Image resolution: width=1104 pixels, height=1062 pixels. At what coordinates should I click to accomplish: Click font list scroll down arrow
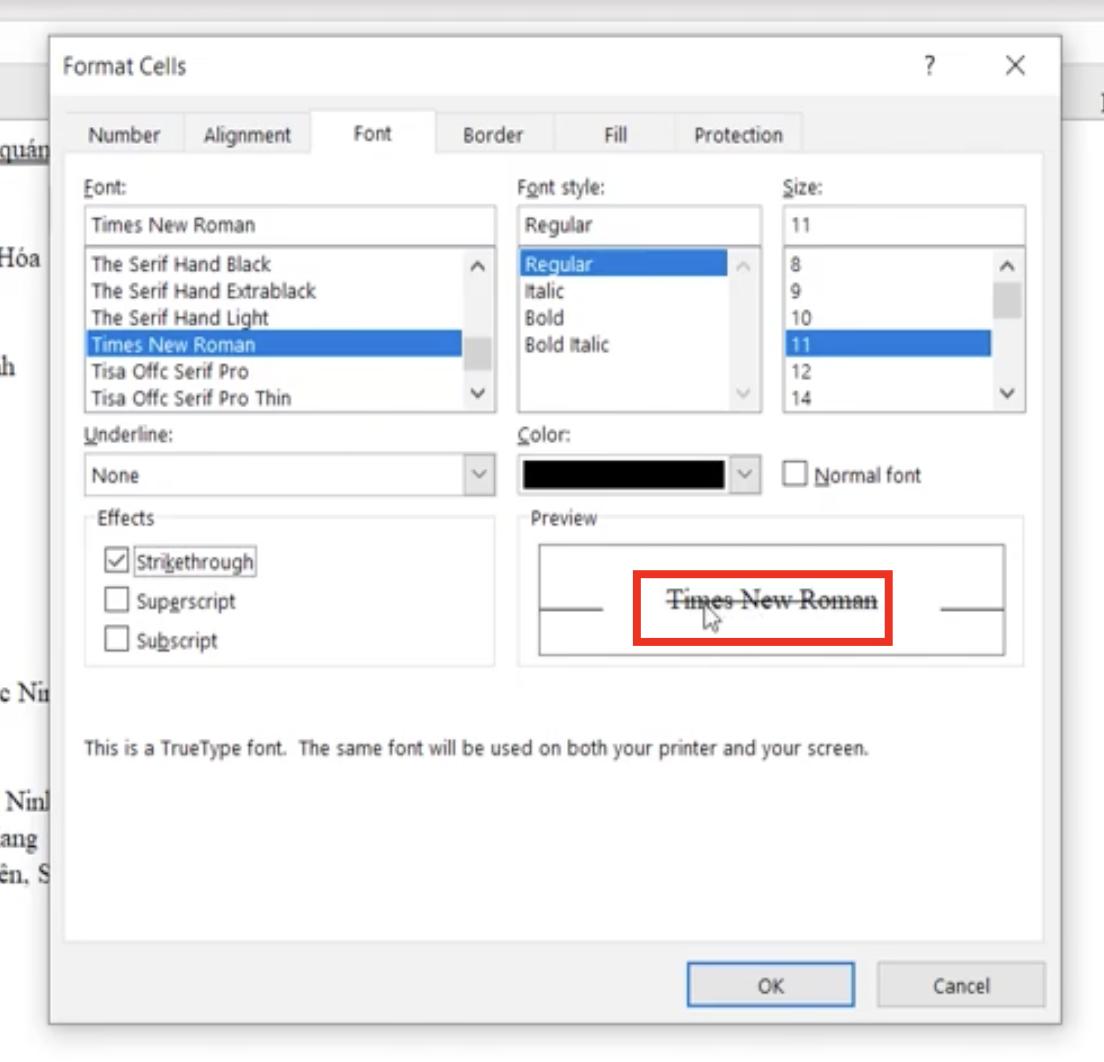(477, 393)
